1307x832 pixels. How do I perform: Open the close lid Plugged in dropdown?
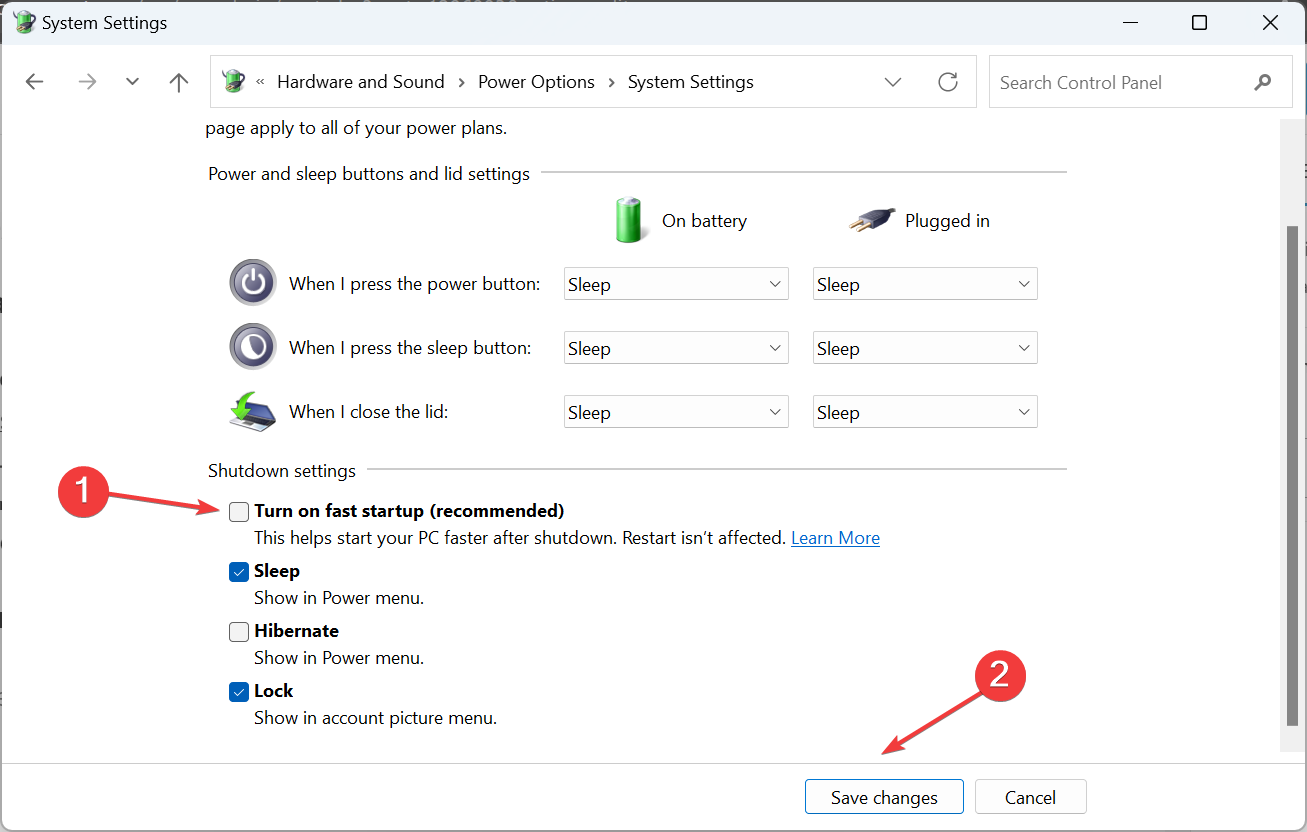pyautogui.click(x=925, y=412)
